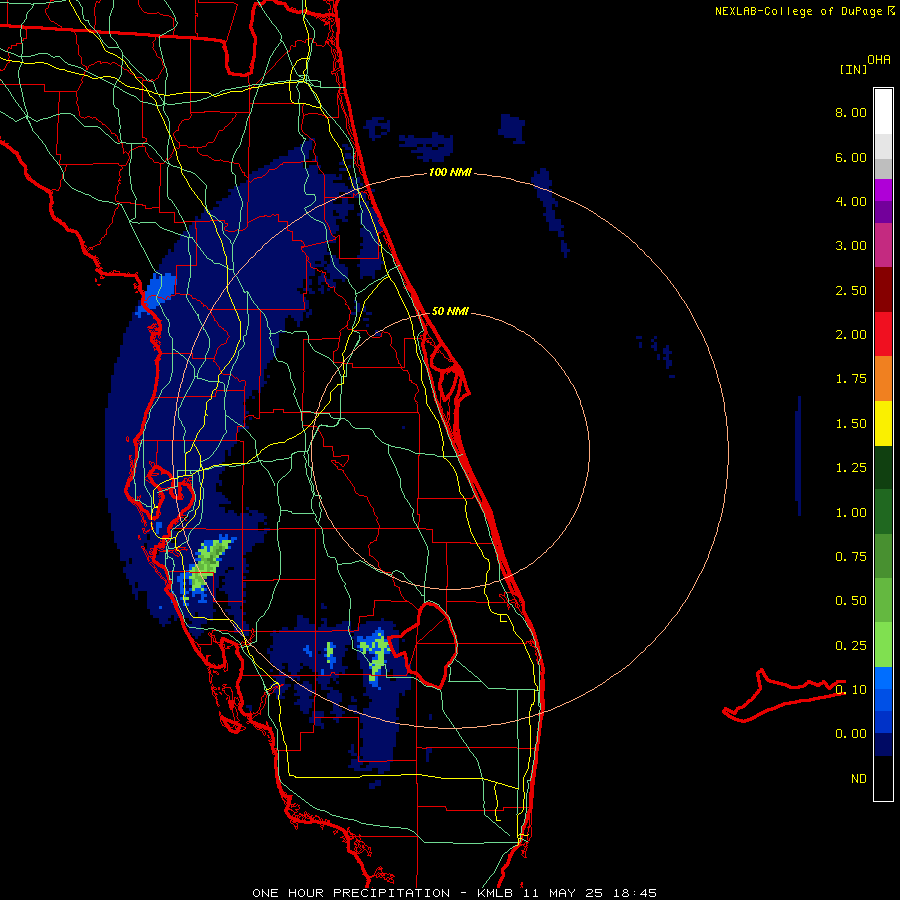
Task: Click the green rain cell west of Lake Okeechobee
Action: pos(375,655)
